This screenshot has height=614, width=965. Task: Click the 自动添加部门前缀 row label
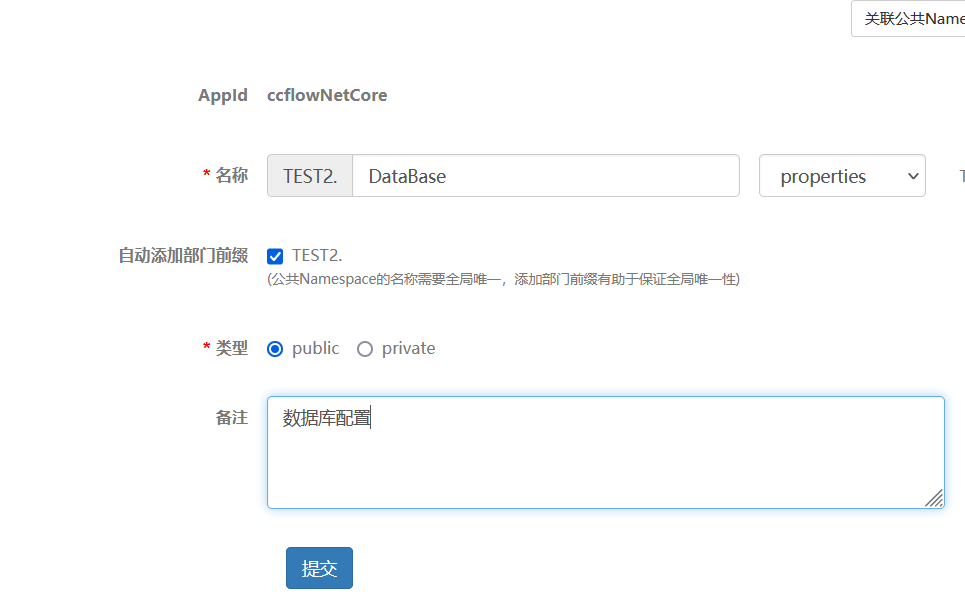[x=182, y=256]
